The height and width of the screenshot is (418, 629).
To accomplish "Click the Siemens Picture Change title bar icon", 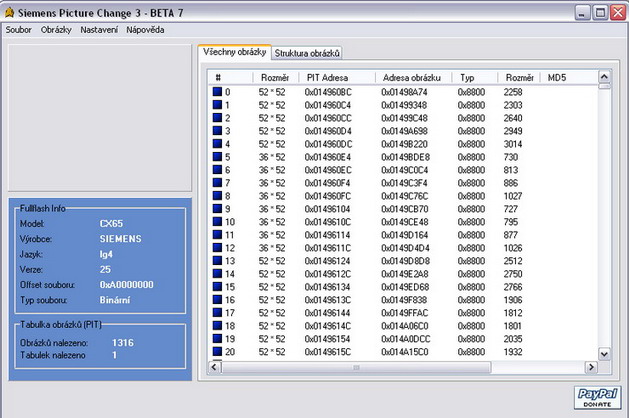I will point(9,13).
